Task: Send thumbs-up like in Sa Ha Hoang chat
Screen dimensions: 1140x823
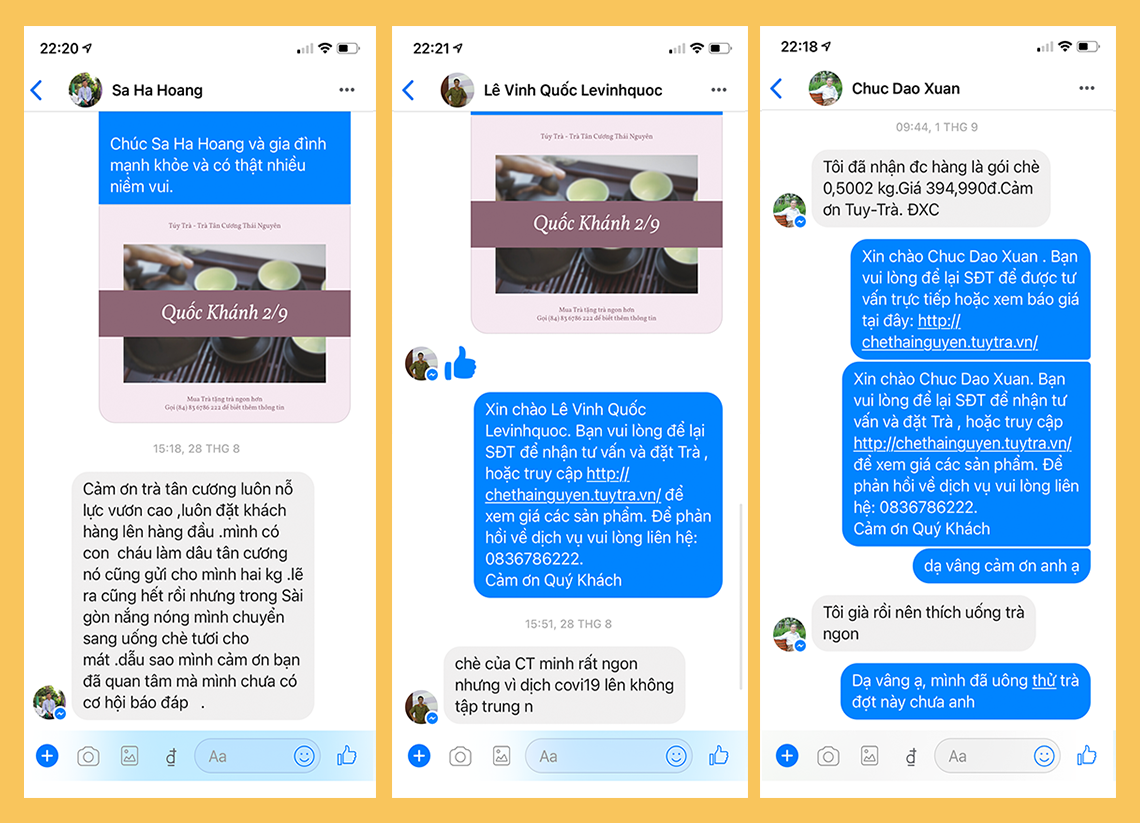Action: click(x=347, y=755)
